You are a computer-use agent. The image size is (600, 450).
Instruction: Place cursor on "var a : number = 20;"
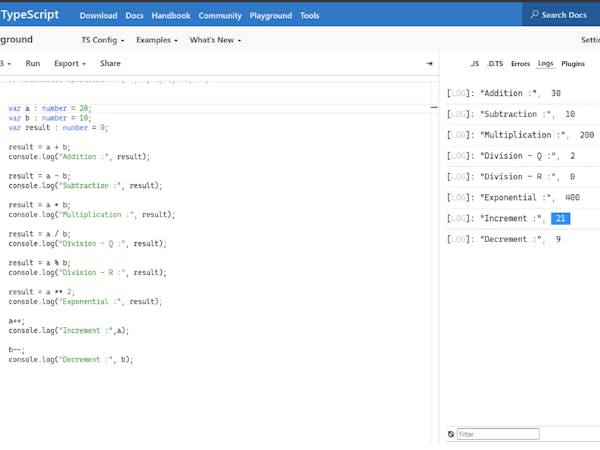(50, 108)
